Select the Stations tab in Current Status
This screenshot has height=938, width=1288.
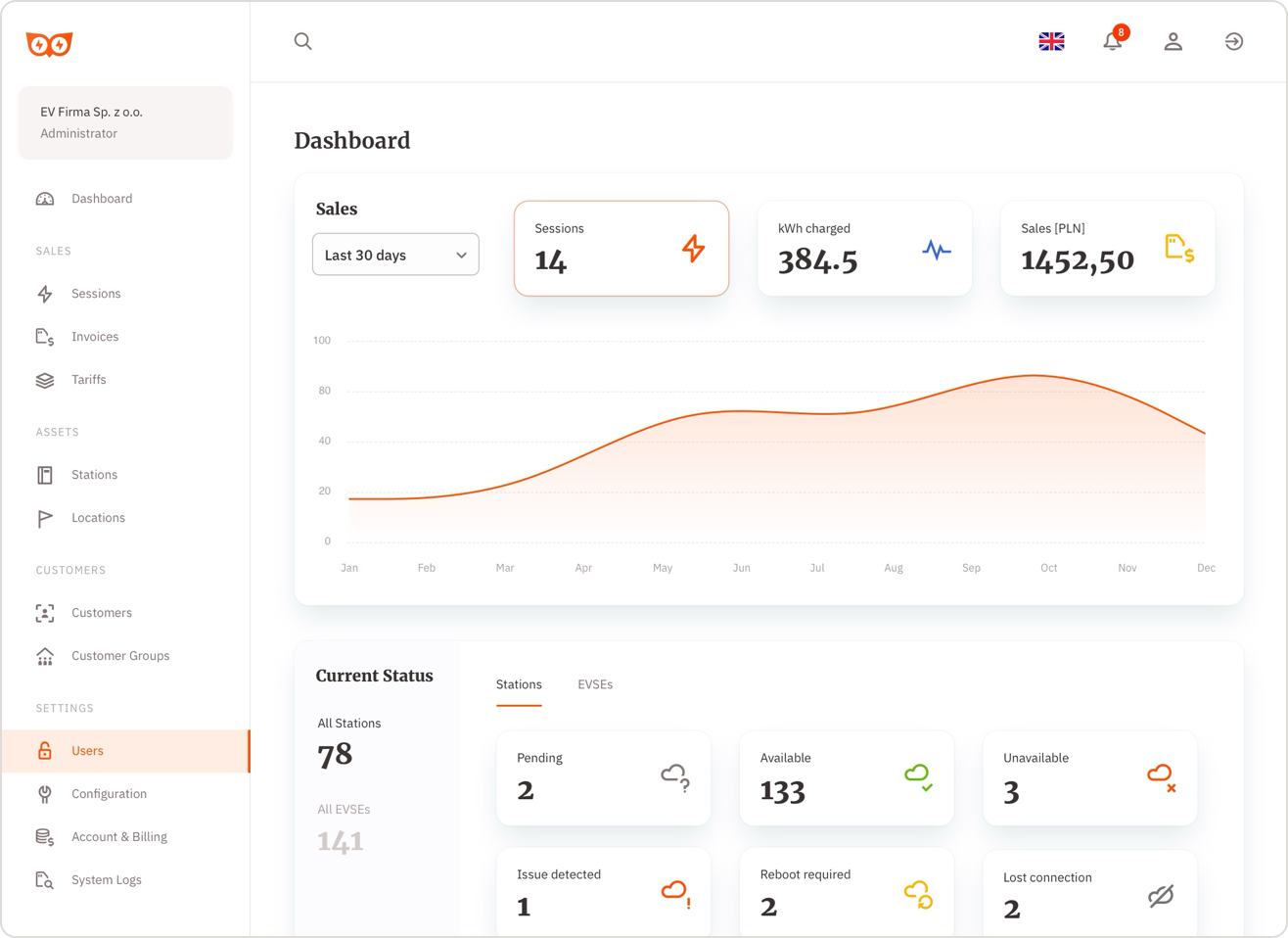519,684
